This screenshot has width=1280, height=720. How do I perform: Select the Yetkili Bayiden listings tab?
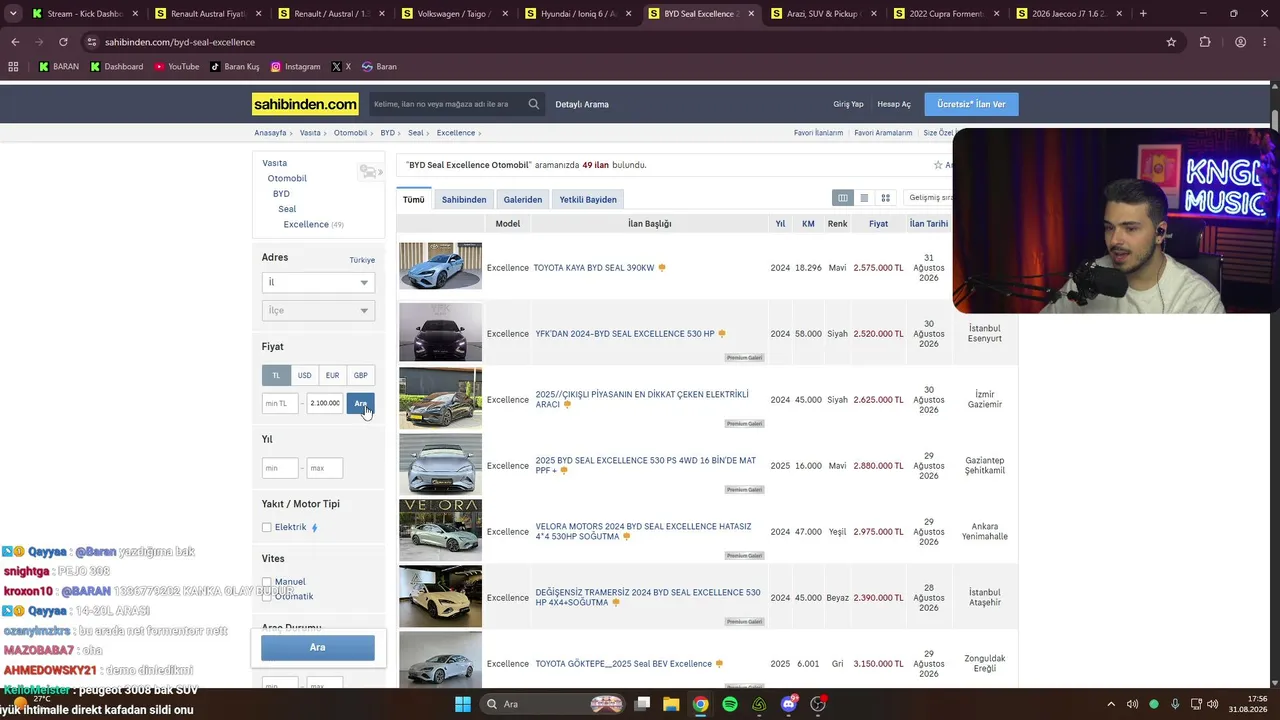coord(588,199)
